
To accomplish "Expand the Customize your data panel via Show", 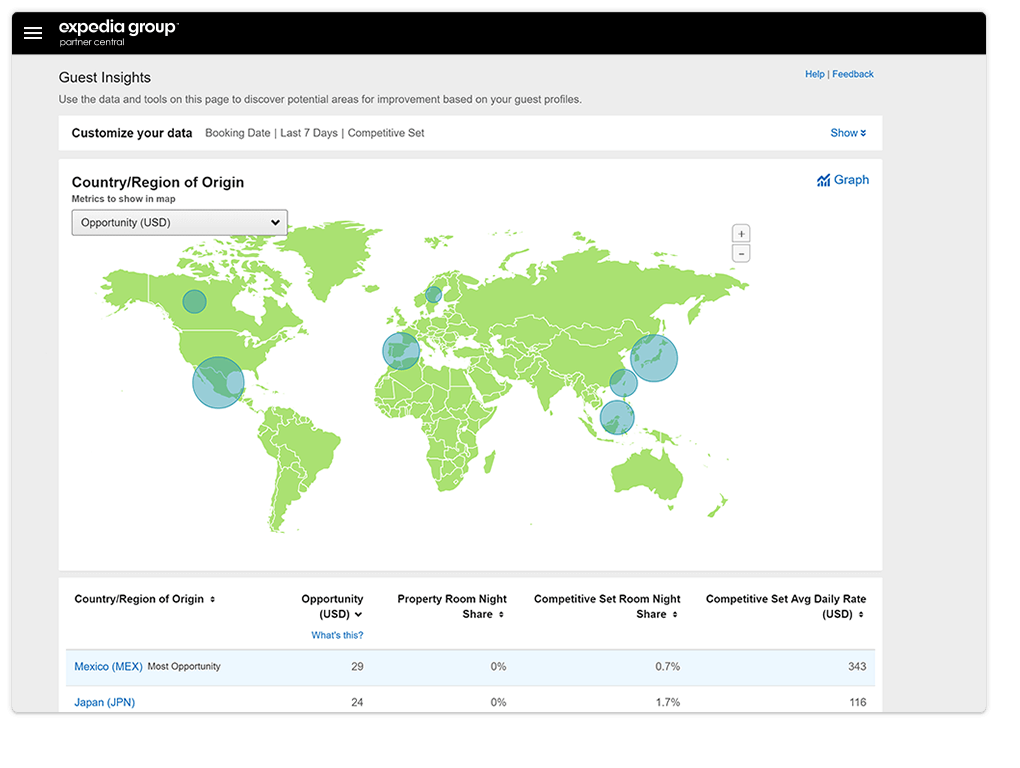I will [x=847, y=132].
